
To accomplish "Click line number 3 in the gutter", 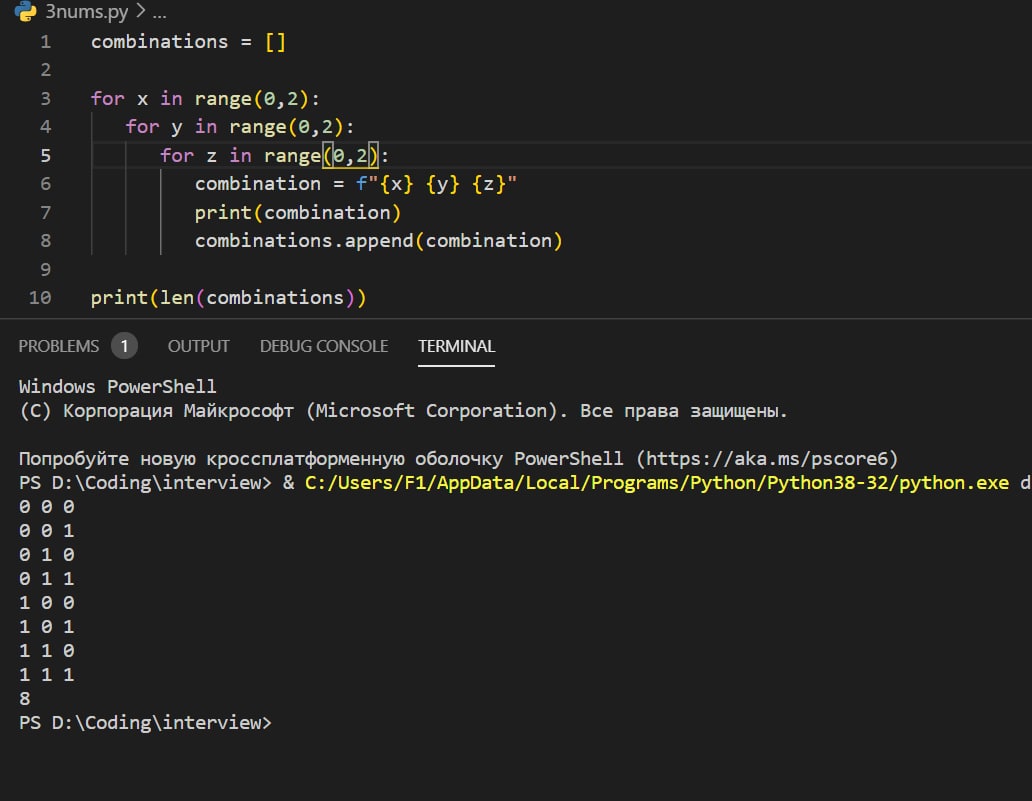I will 45,99.
